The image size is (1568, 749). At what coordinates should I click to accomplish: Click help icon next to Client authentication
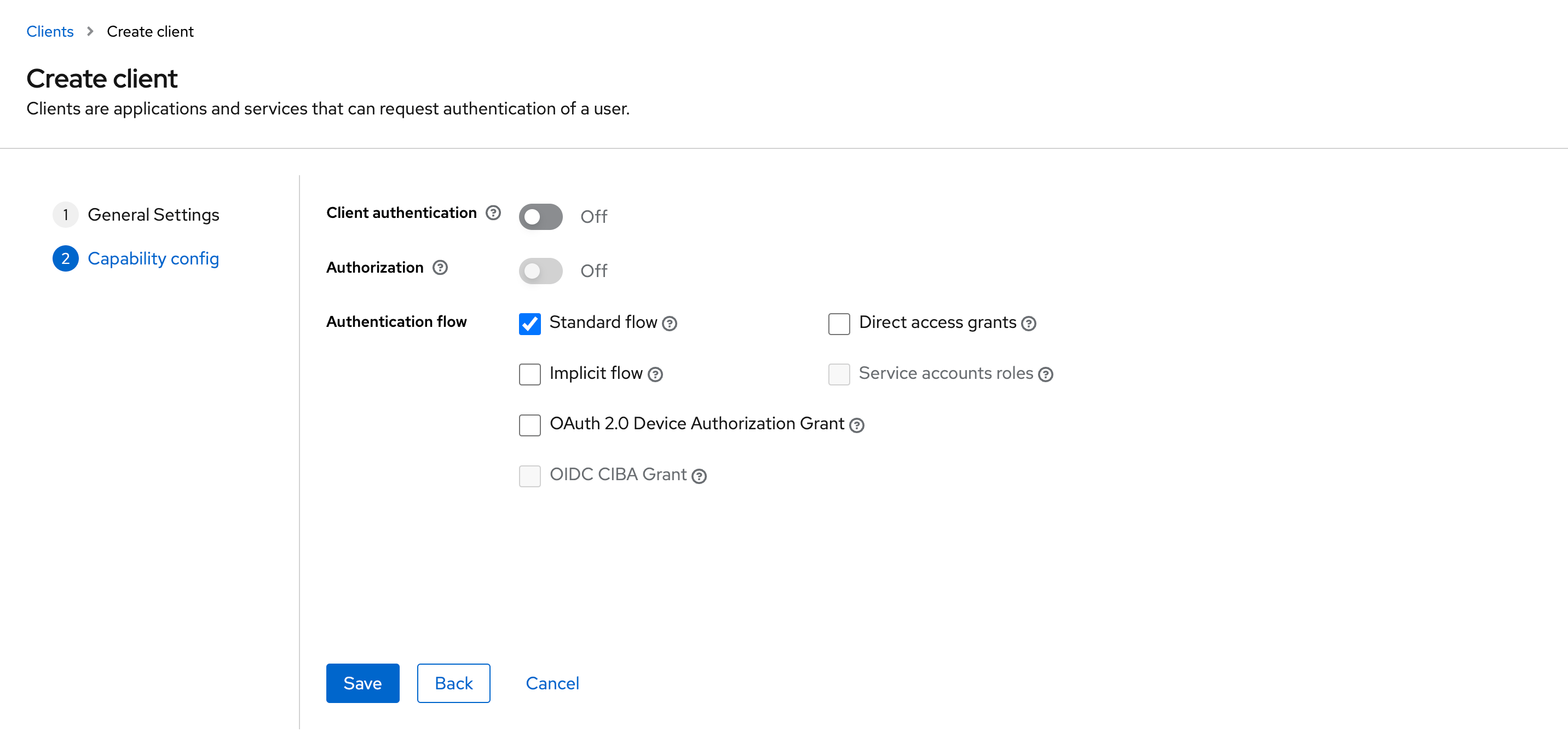[x=493, y=212]
